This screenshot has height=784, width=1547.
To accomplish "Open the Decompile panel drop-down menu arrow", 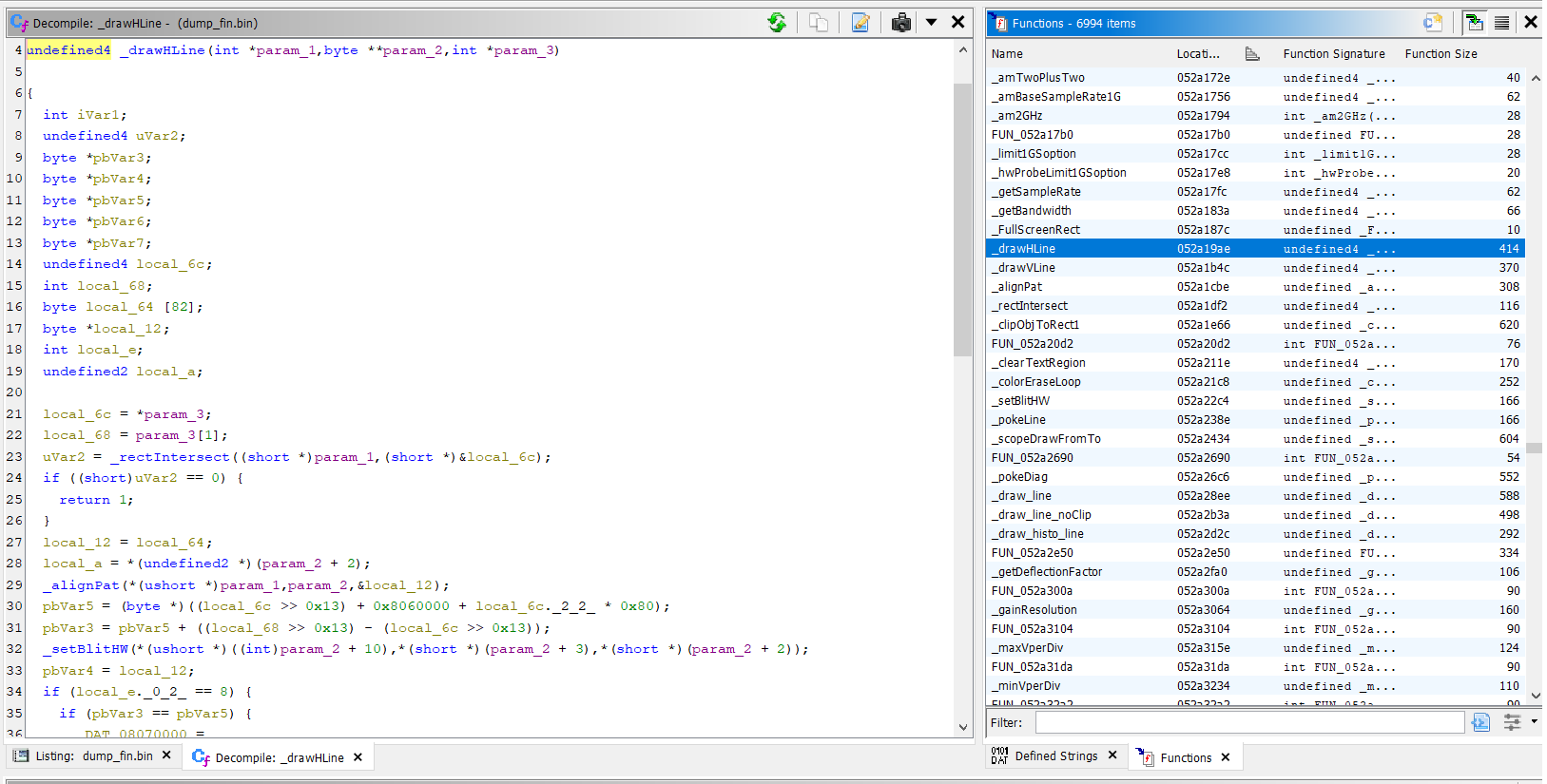I will coord(932,23).
